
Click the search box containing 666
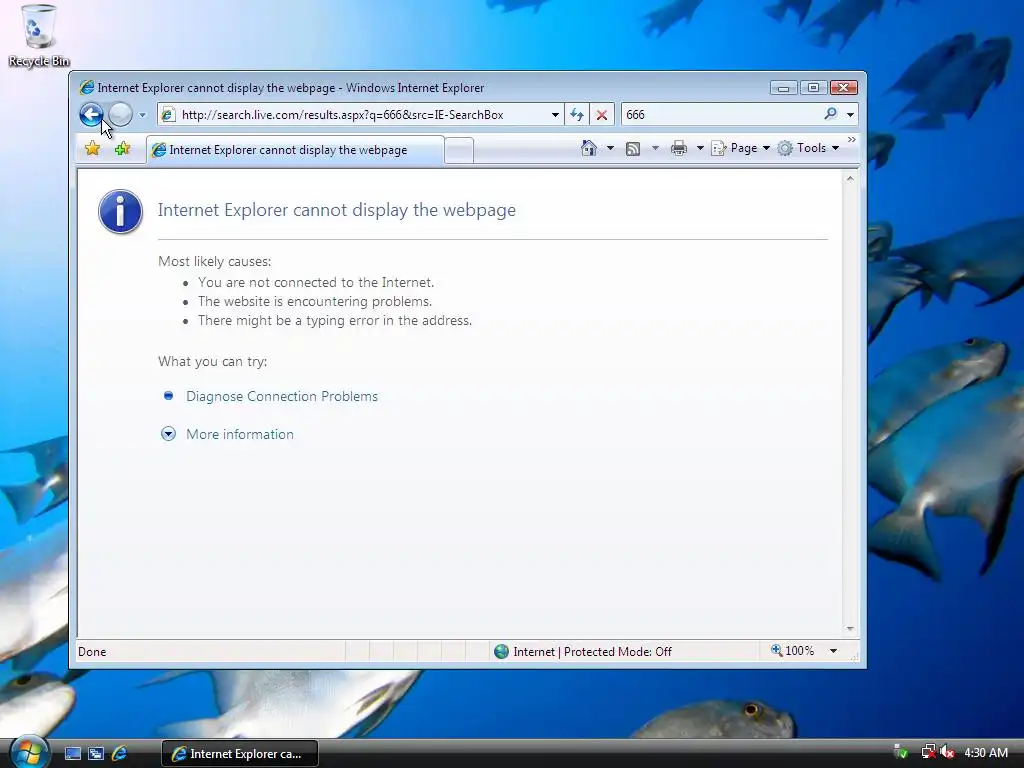click(721, 115)
